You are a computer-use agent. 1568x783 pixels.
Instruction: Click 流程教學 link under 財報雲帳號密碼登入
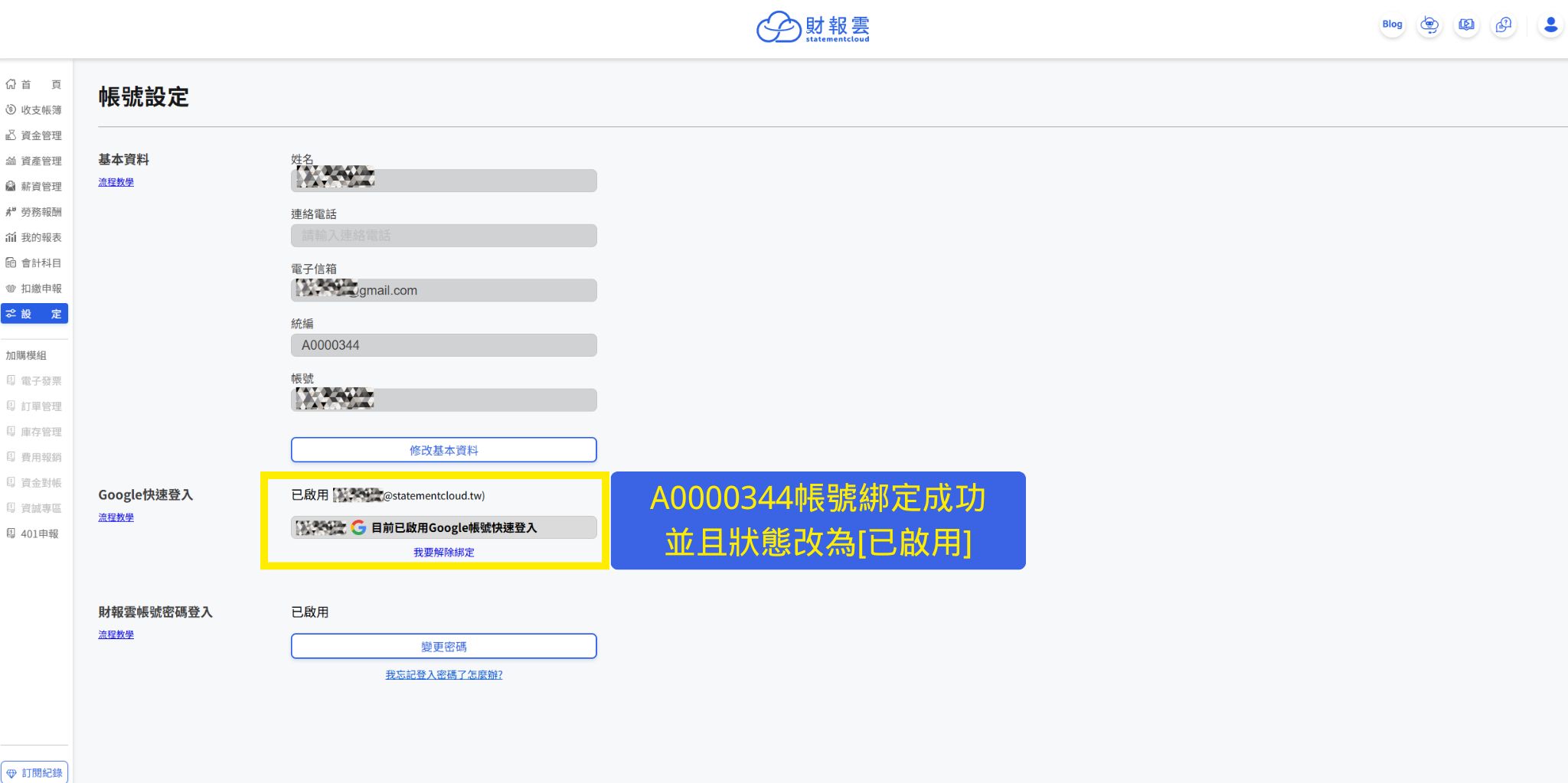[116, 635]
